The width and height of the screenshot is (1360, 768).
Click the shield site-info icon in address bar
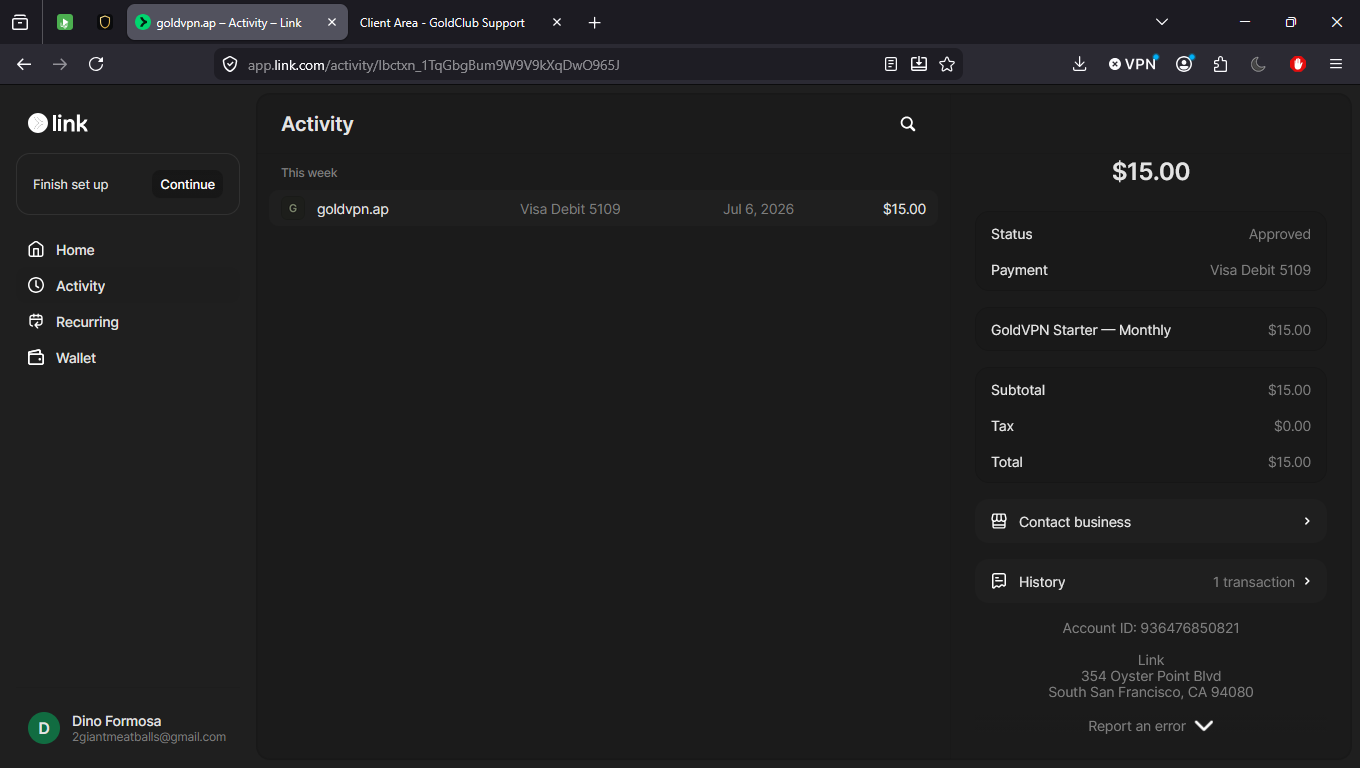coord(230,64)
